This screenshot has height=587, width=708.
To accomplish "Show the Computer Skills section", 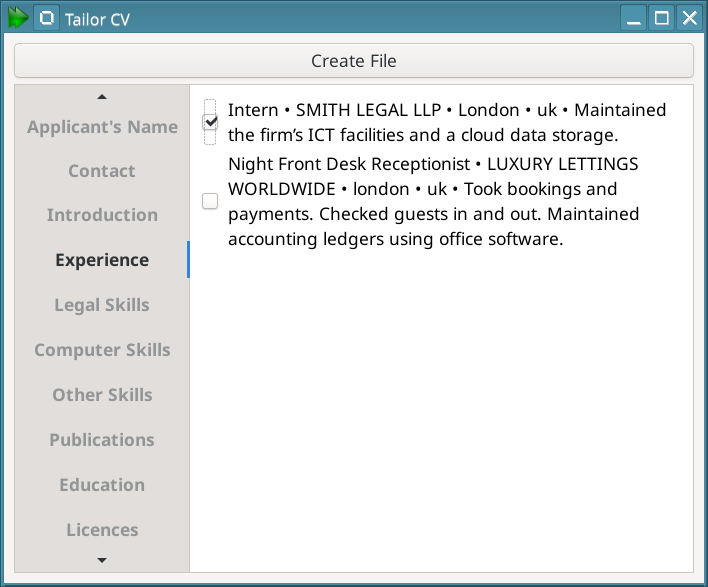I will [102, 350].
